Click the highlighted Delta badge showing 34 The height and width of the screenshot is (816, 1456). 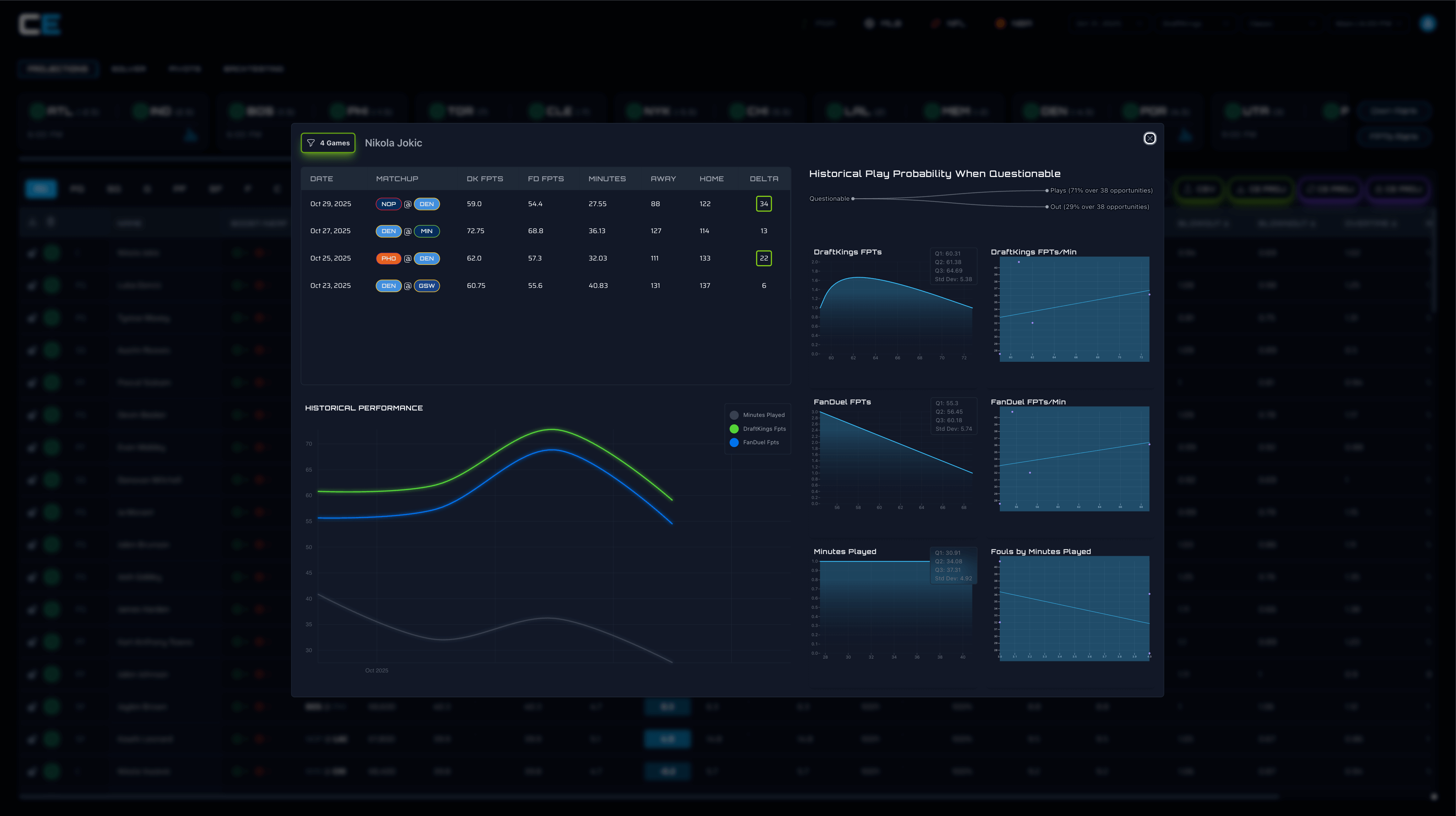pos(764,204)
